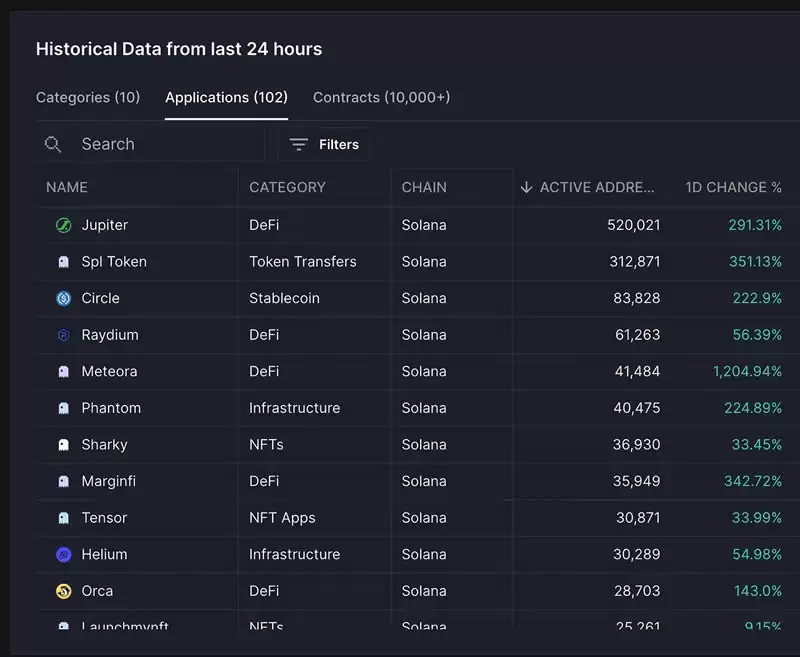The image size is (800, 657).
Task: Click the 61,263 active addresses value
Action: coord(638,335)
